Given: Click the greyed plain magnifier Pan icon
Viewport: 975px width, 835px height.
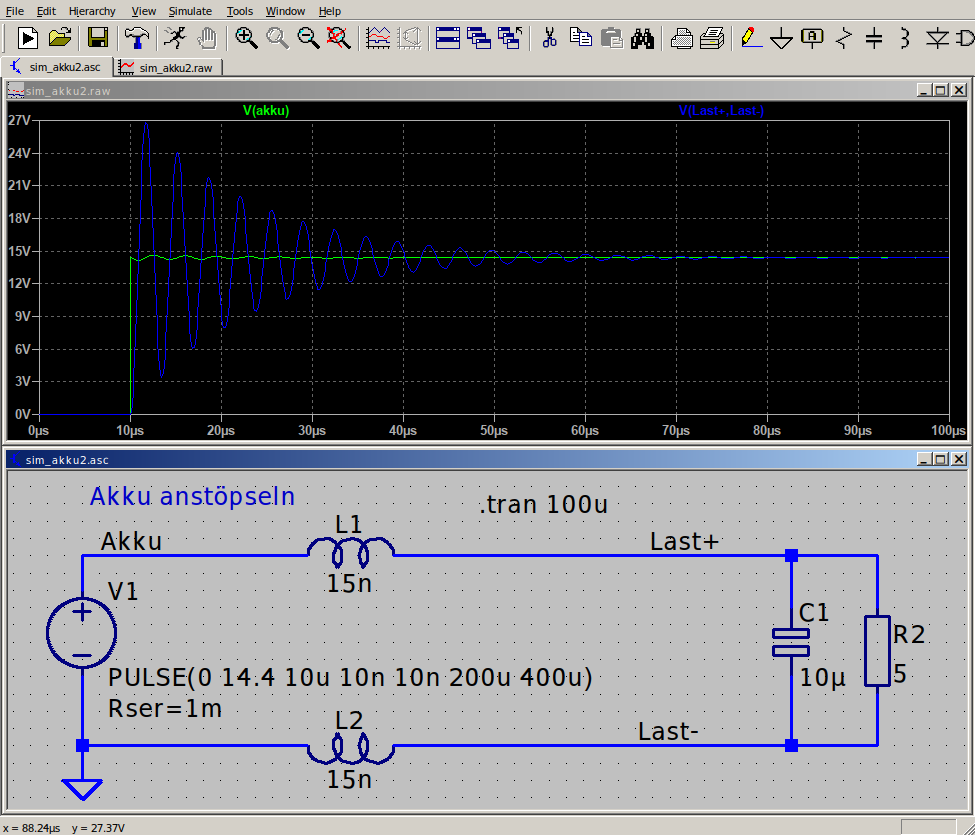Looking at the screenshot, I should pos(277,38).
